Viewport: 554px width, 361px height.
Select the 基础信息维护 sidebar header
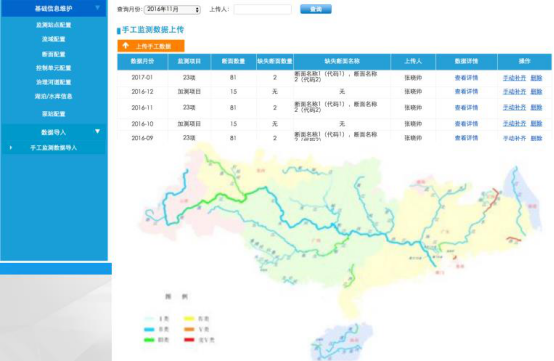(54, 8)
